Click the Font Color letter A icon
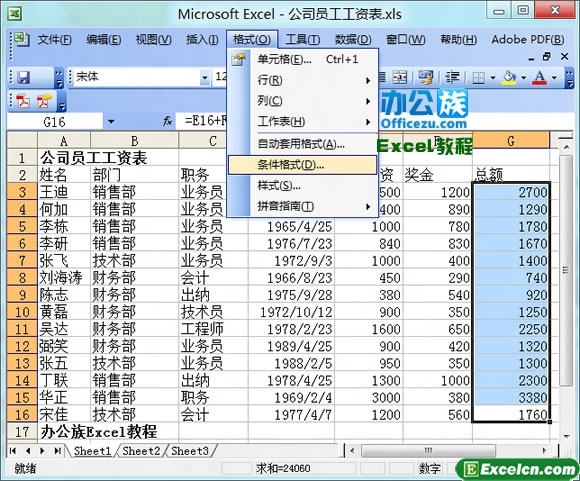This screenshot has width=580, height=481. point(540,78)
